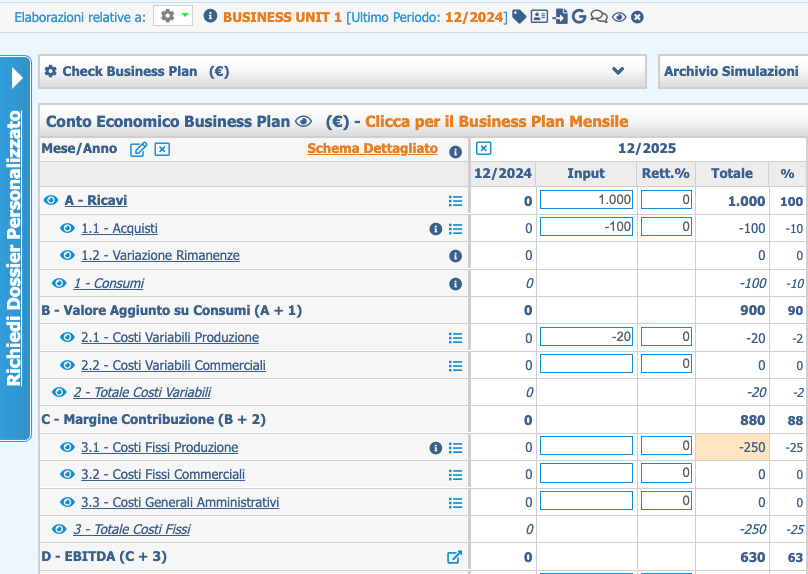This screenshot has height=574, width=808.
Task: Toggle eye icon for 2 - Totale Costi Variabili
Action: [59, 392]
